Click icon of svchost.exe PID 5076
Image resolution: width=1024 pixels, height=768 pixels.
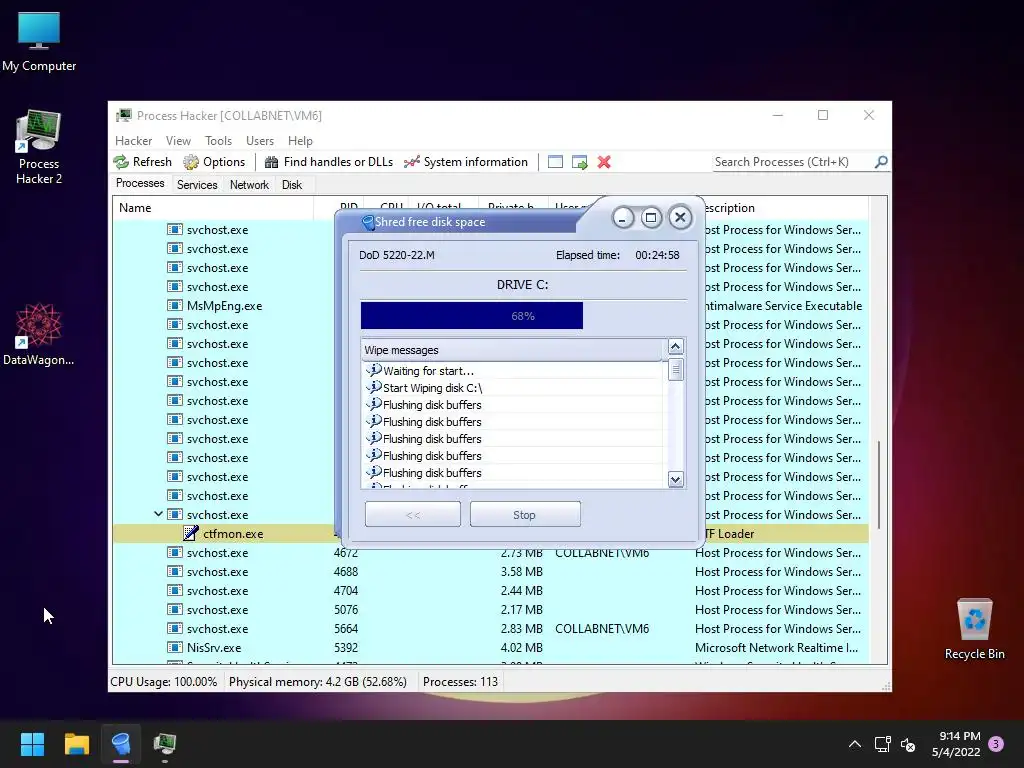point(174,610)
